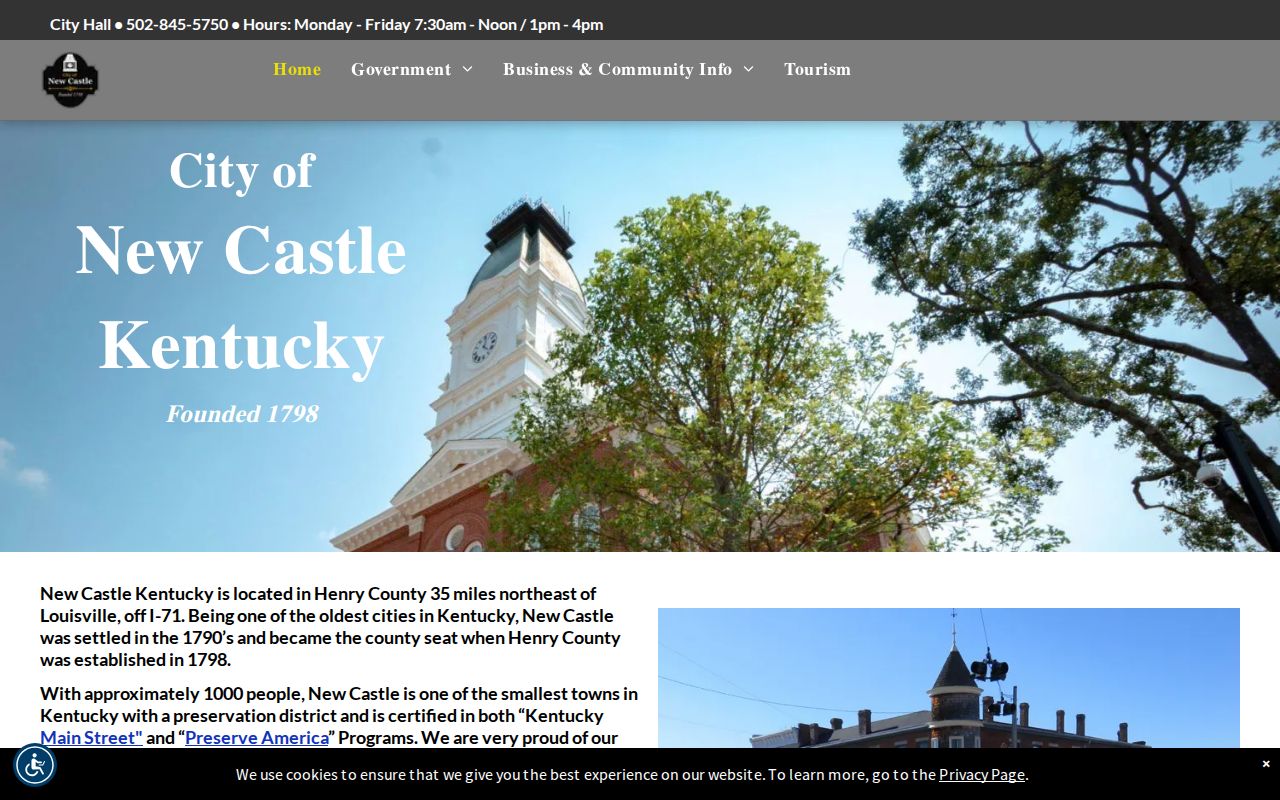Expand the Business & Community Info chevron
The height and width of the screenshot is (800, 1280).
coord(748,69)
